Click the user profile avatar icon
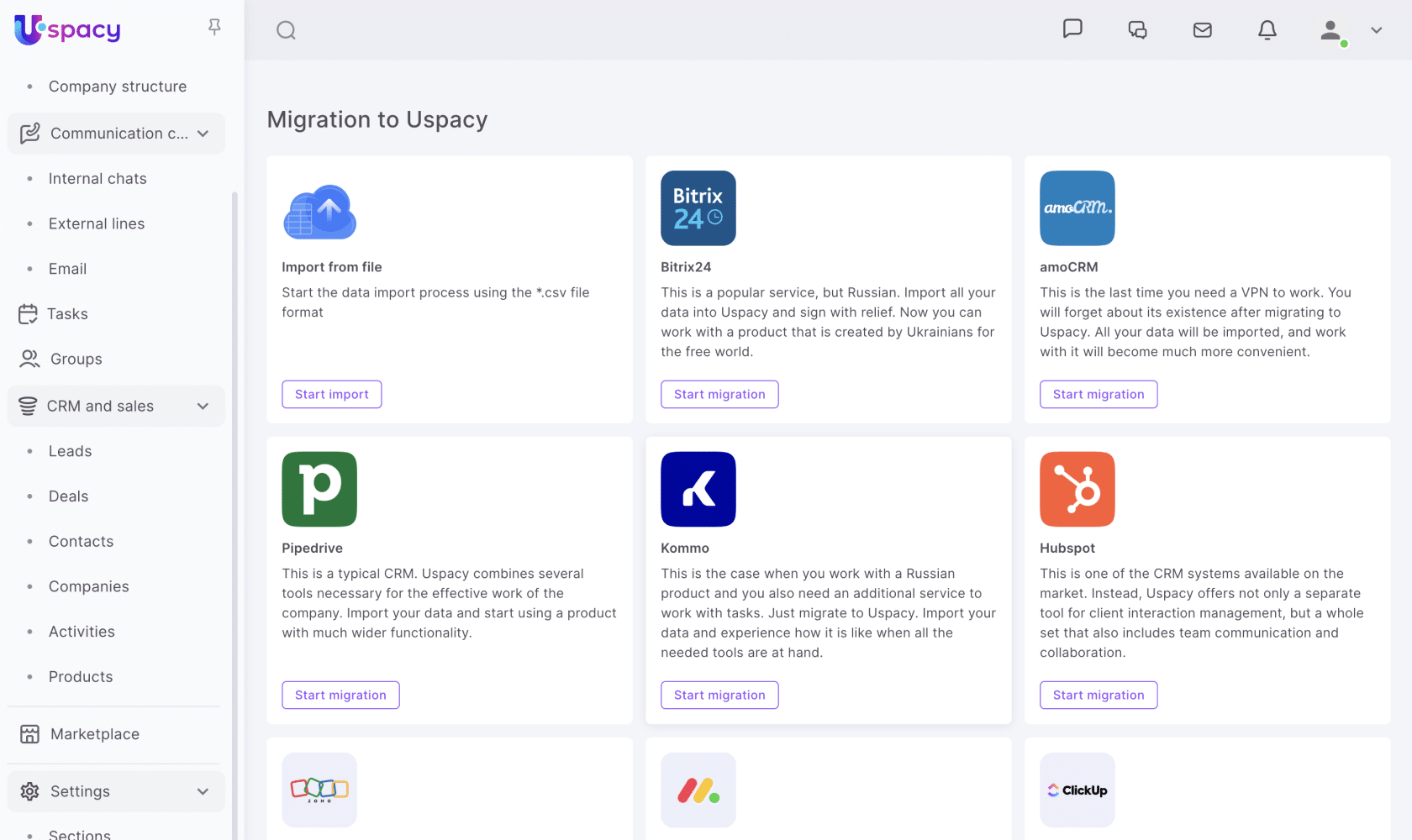Screen dimensions: 1412x840 [x=1331, y=31]
